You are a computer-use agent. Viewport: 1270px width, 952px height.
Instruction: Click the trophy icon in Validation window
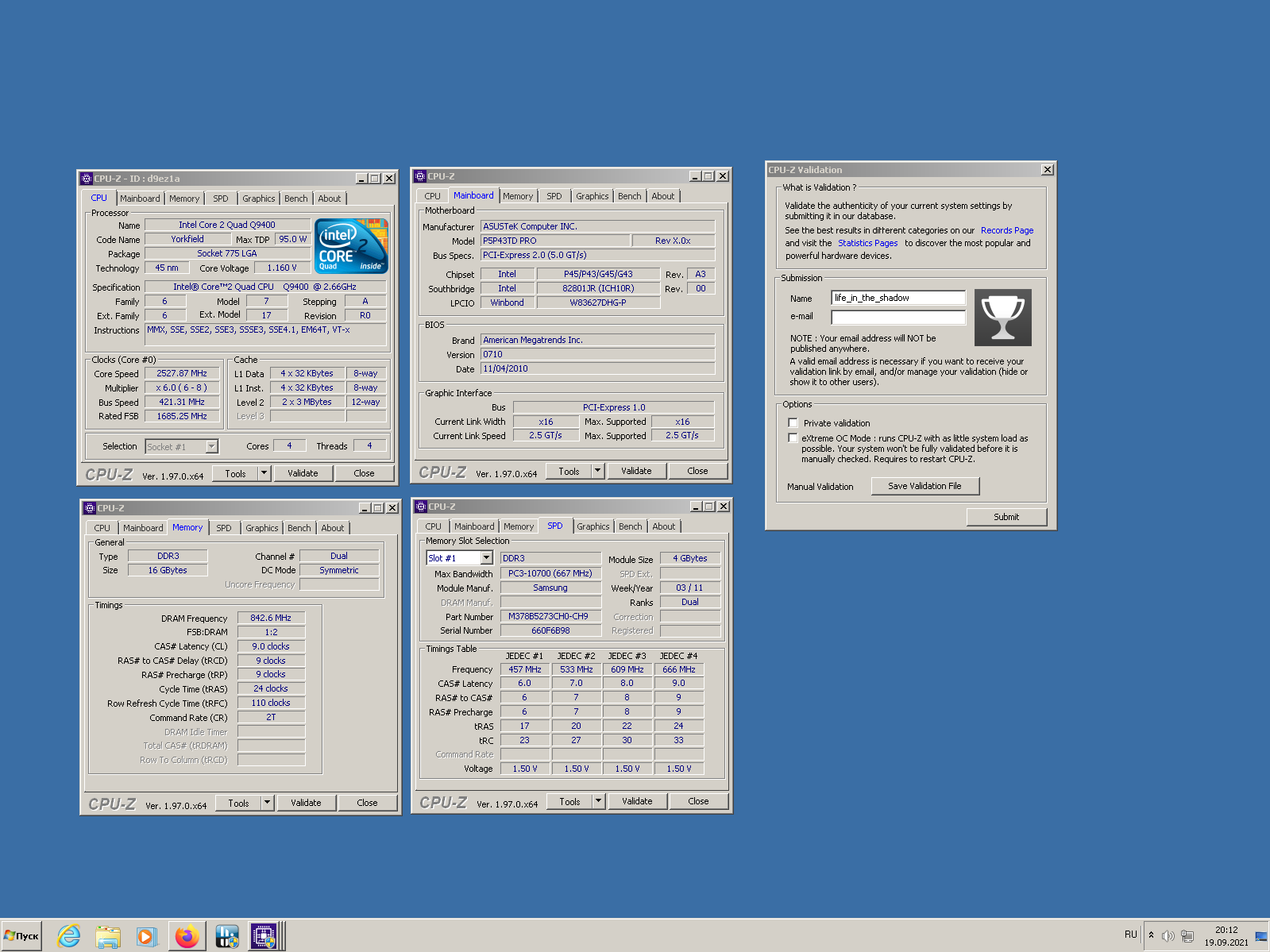[x=1002, y=318]
